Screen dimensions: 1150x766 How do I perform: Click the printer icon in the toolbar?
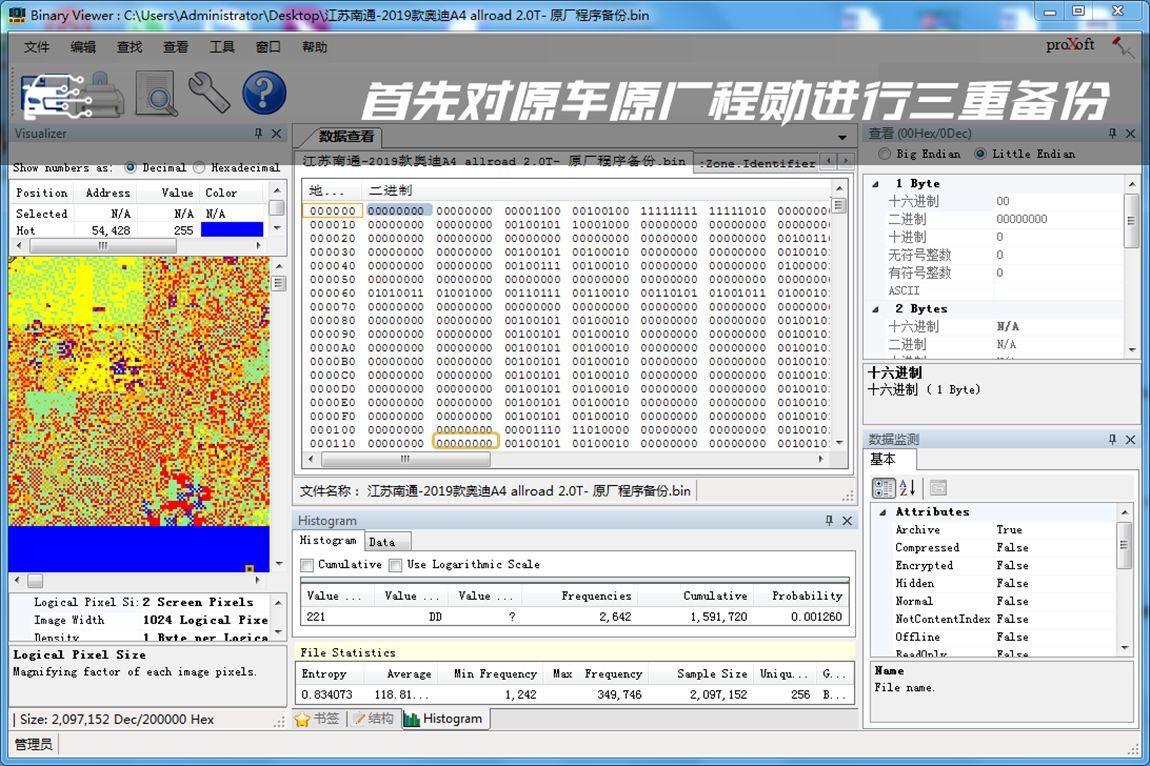click(102, 95)
